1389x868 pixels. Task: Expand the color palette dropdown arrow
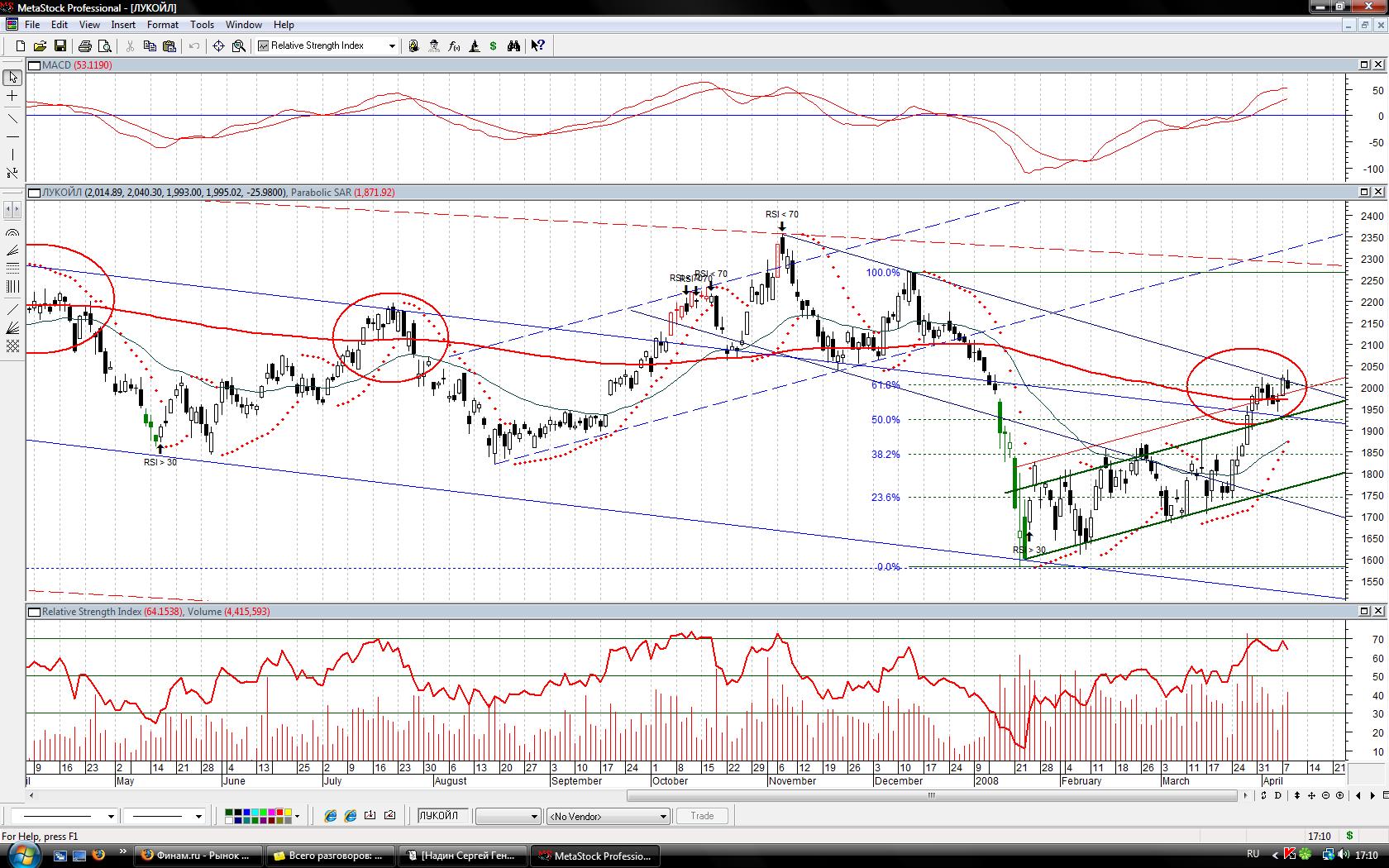coord(297,816)
